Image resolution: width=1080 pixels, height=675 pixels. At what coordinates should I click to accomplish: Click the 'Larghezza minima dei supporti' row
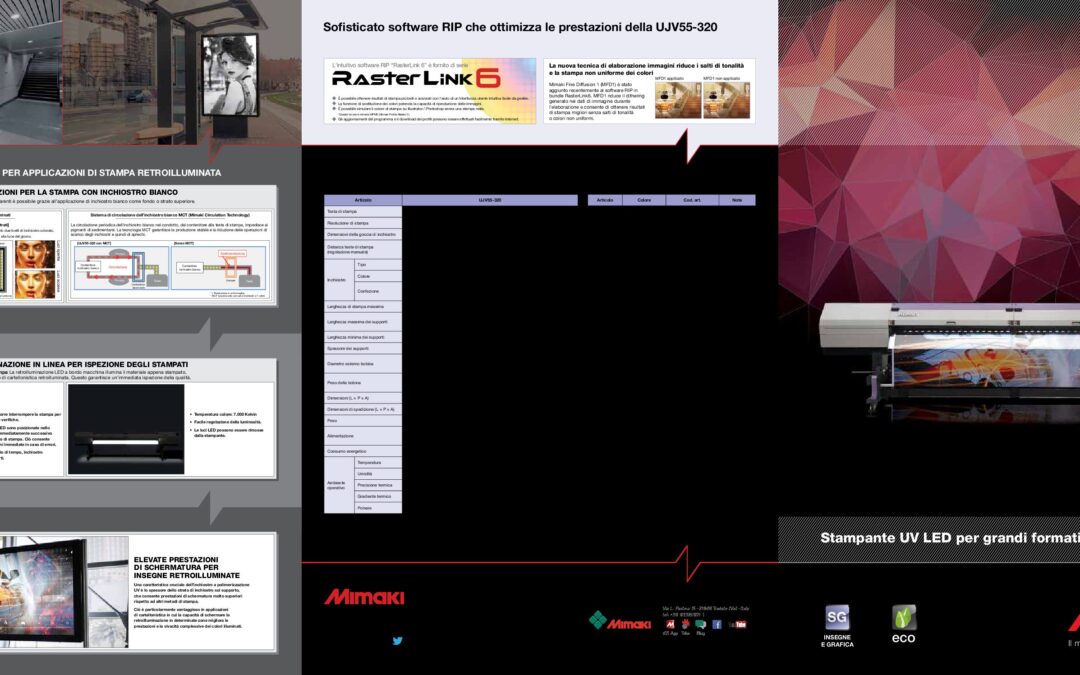click(363, 338)
